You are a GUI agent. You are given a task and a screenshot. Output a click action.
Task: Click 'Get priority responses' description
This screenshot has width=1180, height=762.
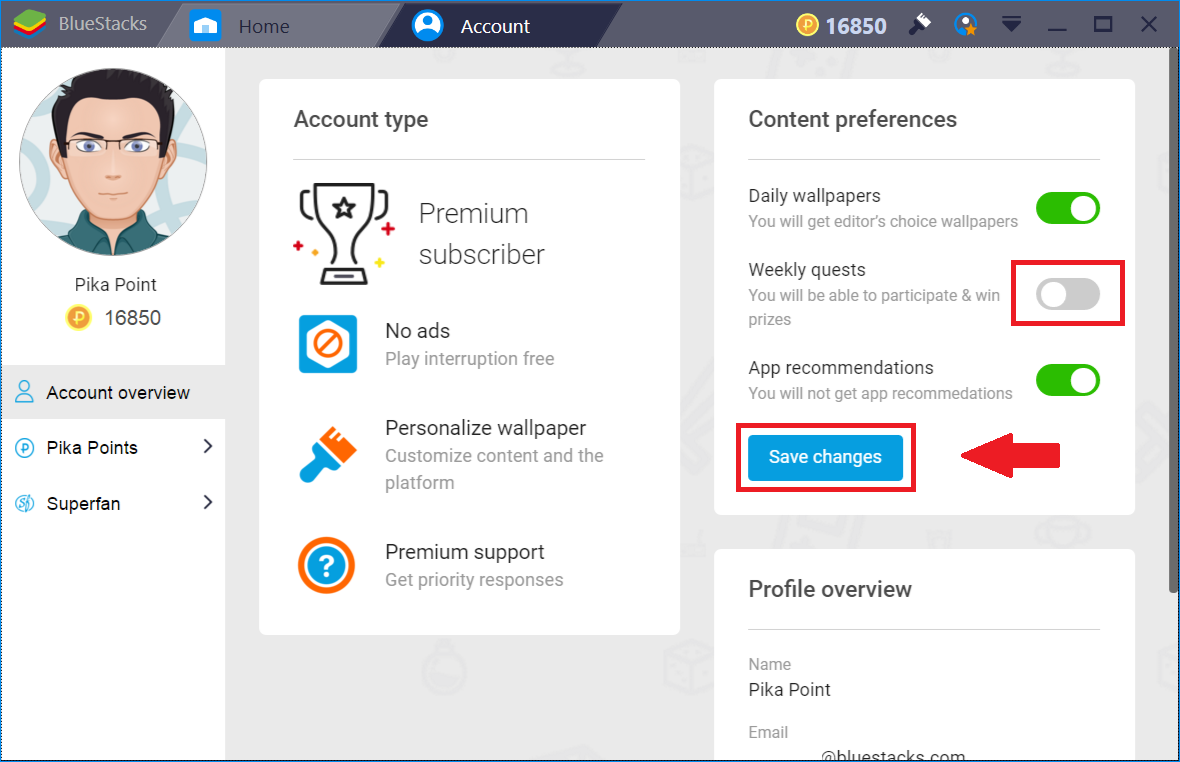[x=474, y=580]
